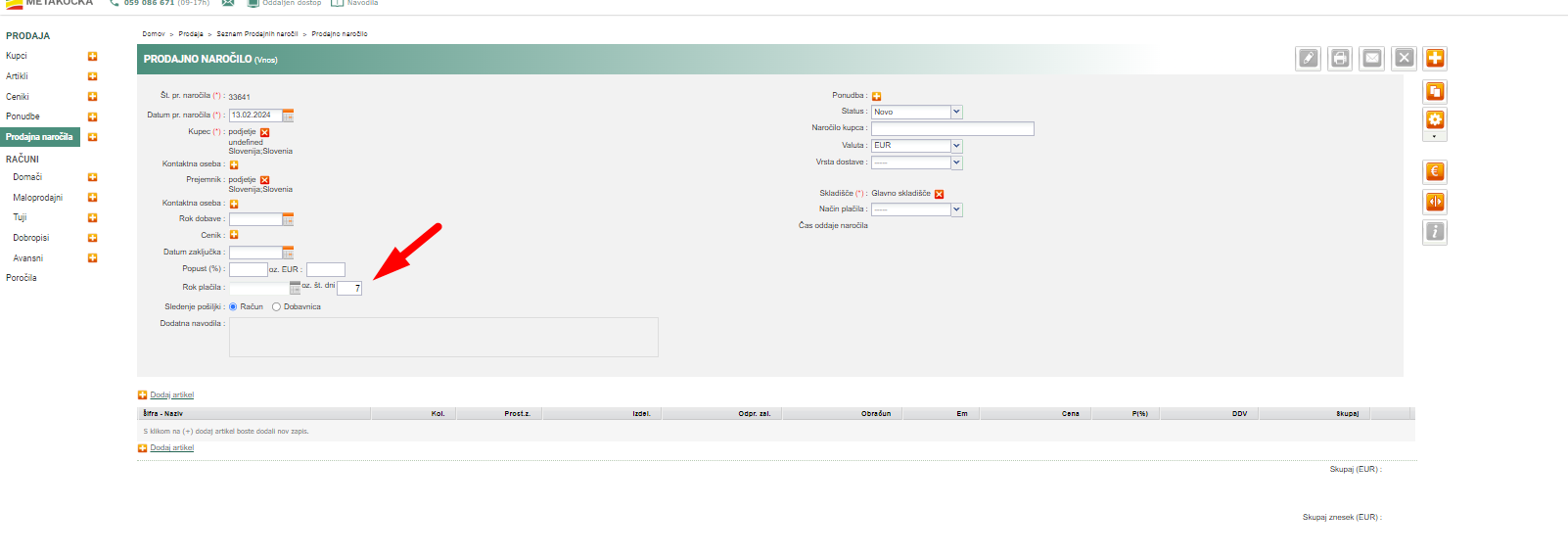Open Ponudbe in the sidebar menu

(23, 116)
